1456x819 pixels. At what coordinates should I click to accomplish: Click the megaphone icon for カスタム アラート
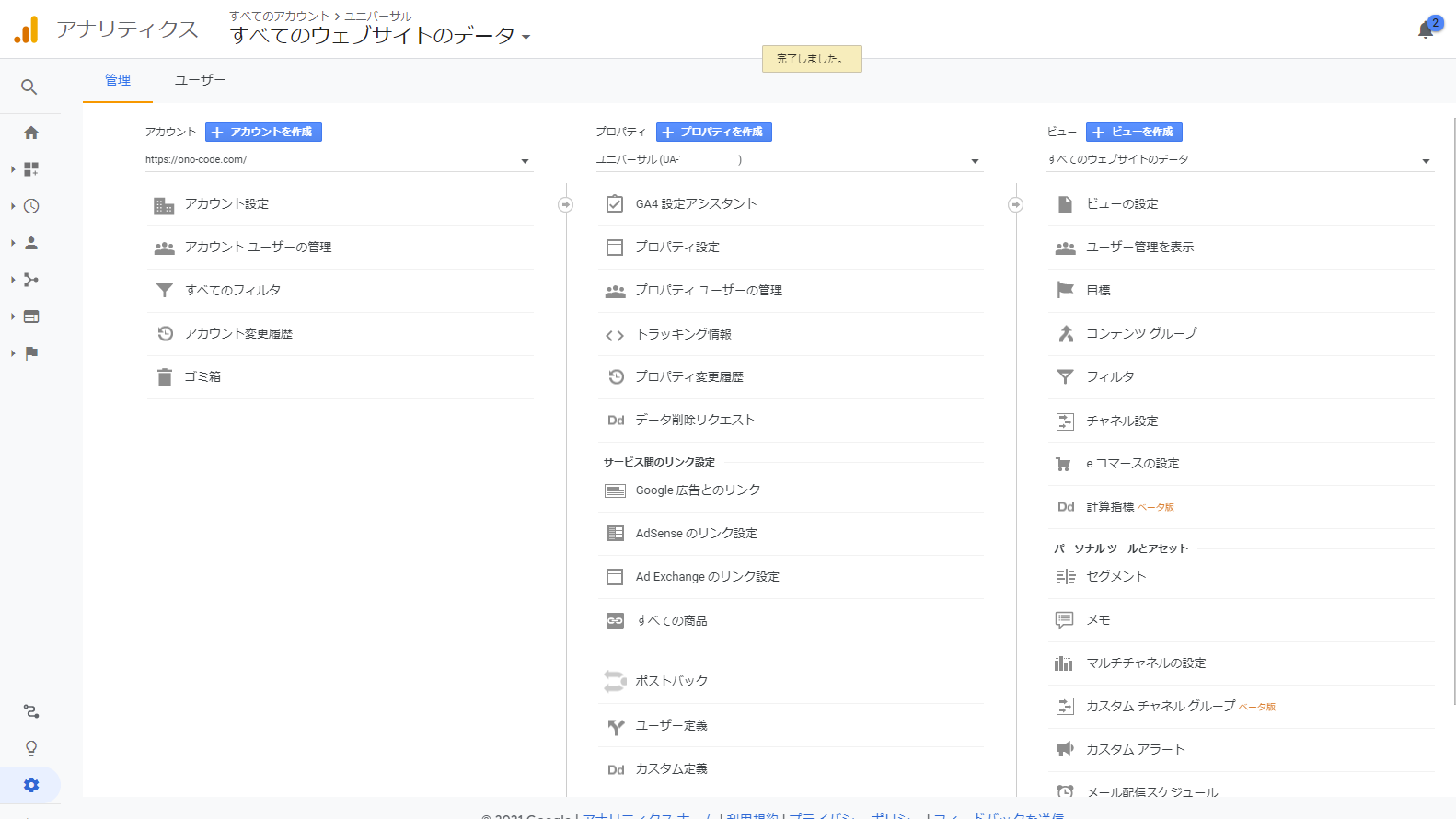1065,749
